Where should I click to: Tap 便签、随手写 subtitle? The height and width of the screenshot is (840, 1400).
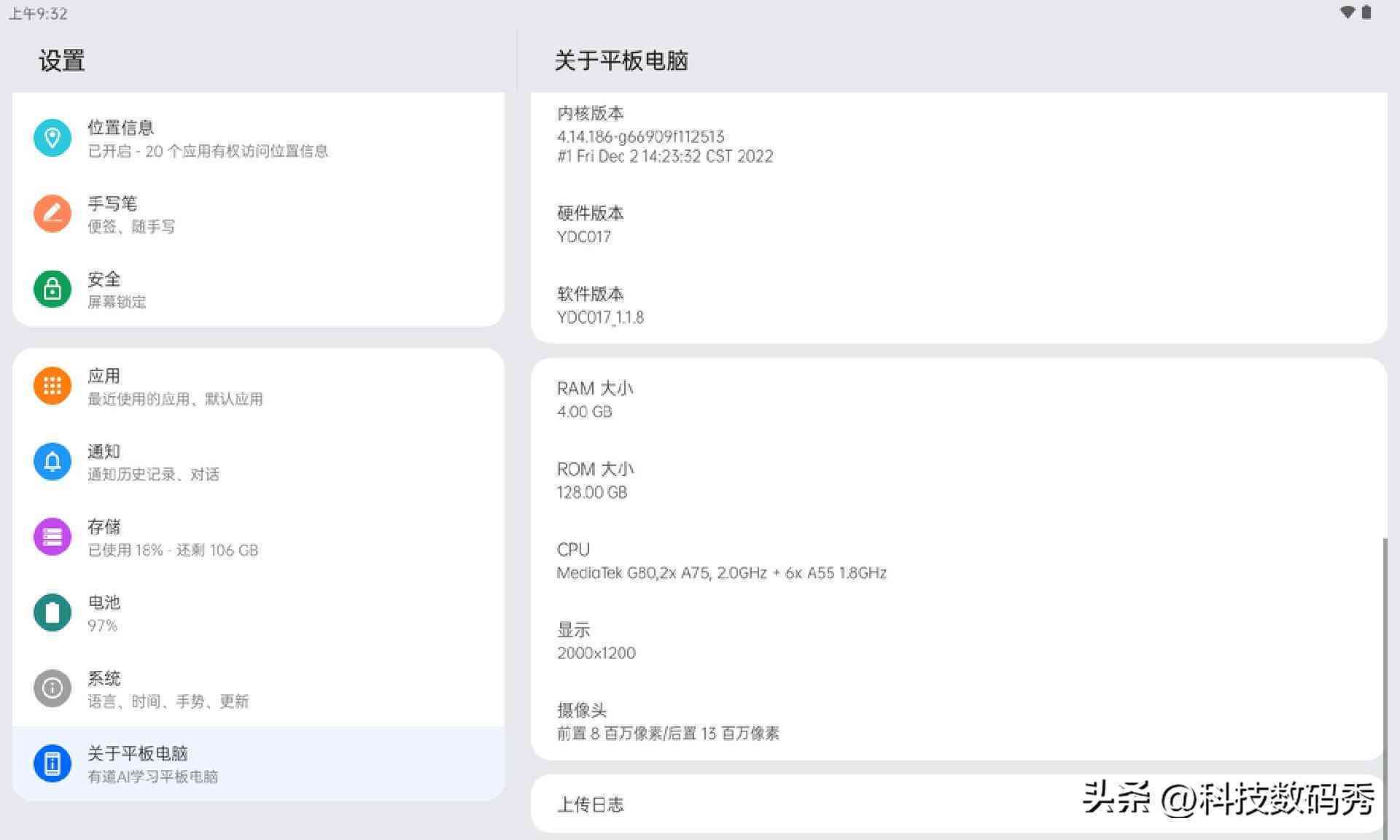[x=131, y=226]
